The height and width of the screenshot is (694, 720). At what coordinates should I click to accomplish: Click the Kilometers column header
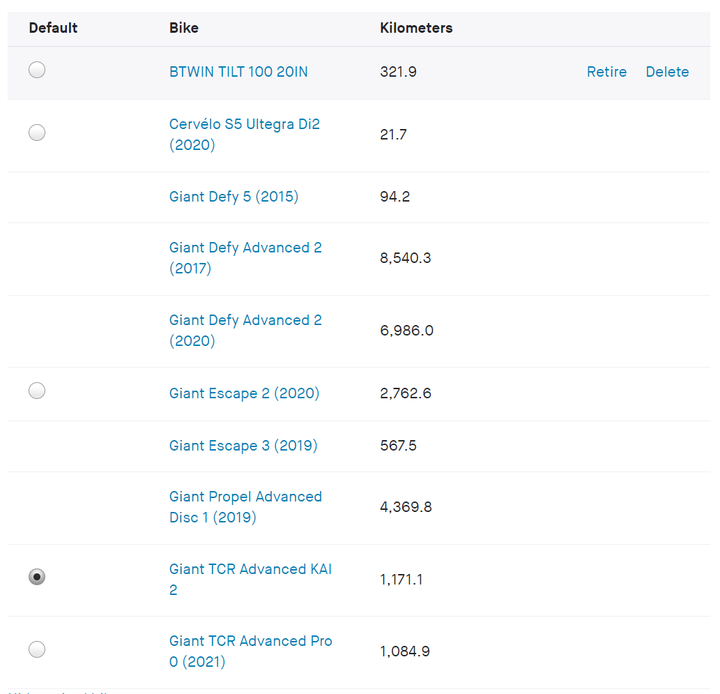pyautogui.click(x=416, y=28)
